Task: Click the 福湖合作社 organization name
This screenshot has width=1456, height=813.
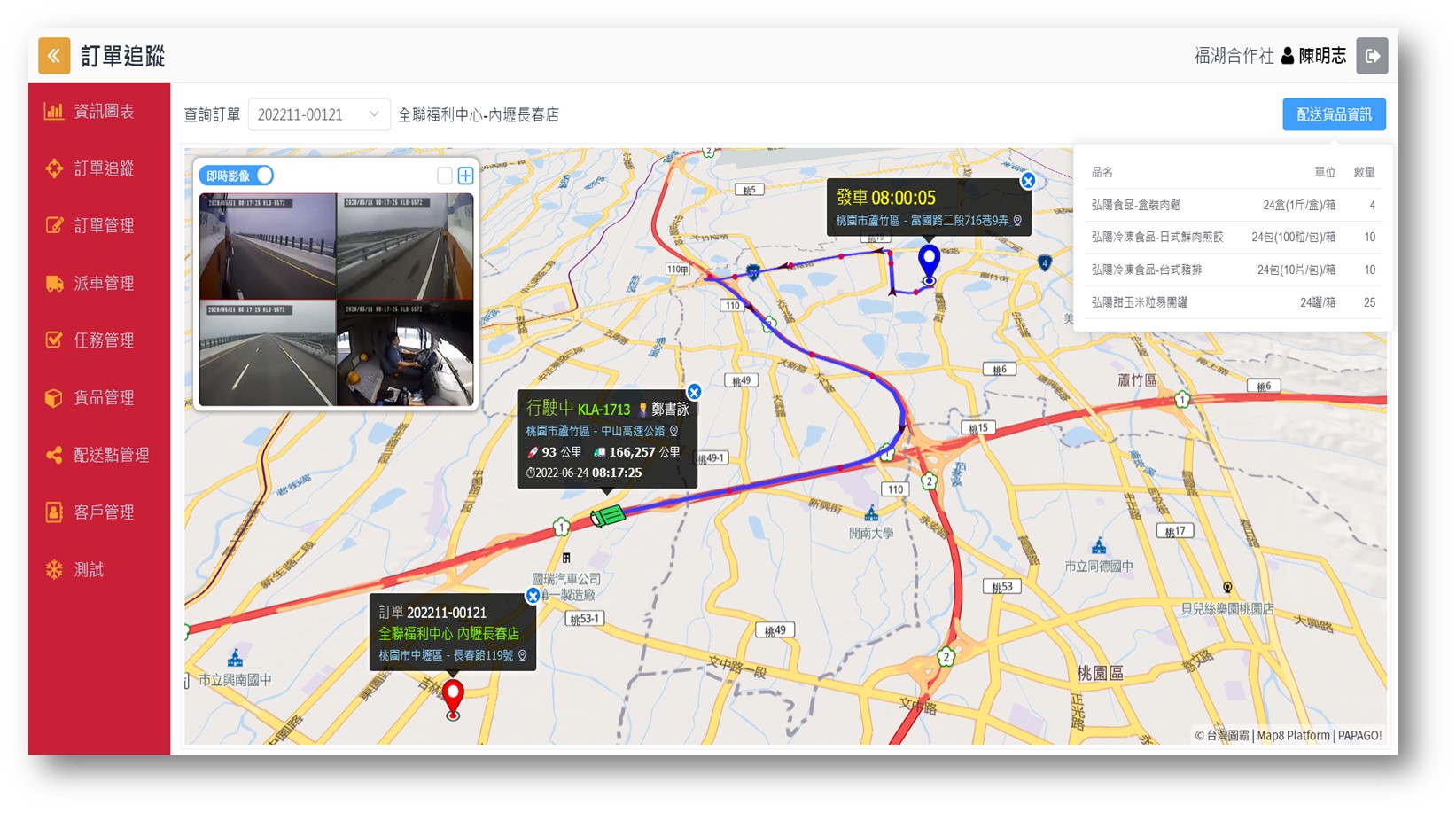Action: tap(1234, 56)
